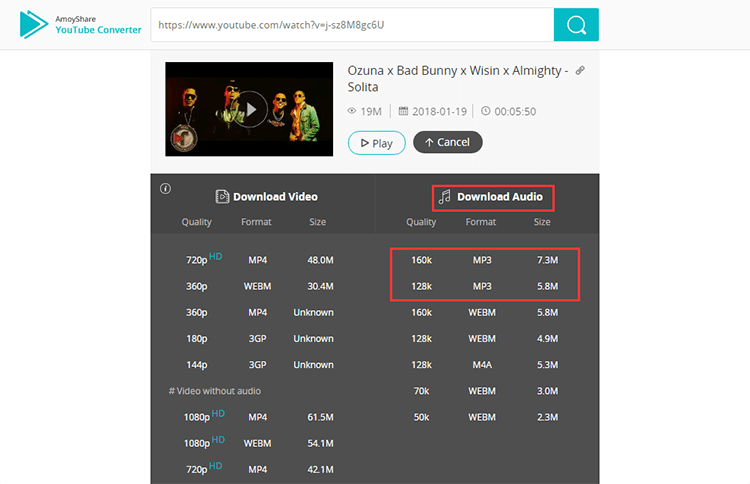Download 128k M4A 5.3M audio
The image size is (750, 484).
(x=485, y=364)
